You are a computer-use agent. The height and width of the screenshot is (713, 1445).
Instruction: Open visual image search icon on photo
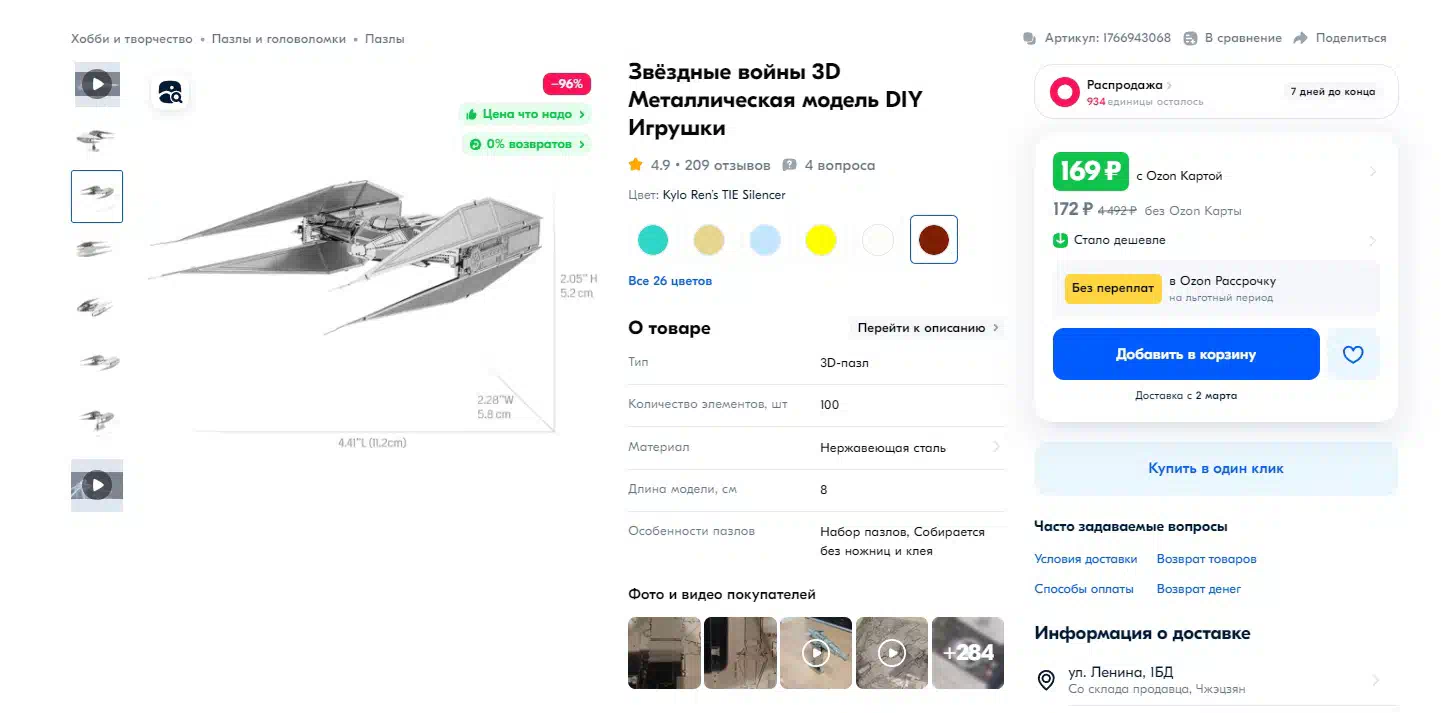click(x=171, y=93)
